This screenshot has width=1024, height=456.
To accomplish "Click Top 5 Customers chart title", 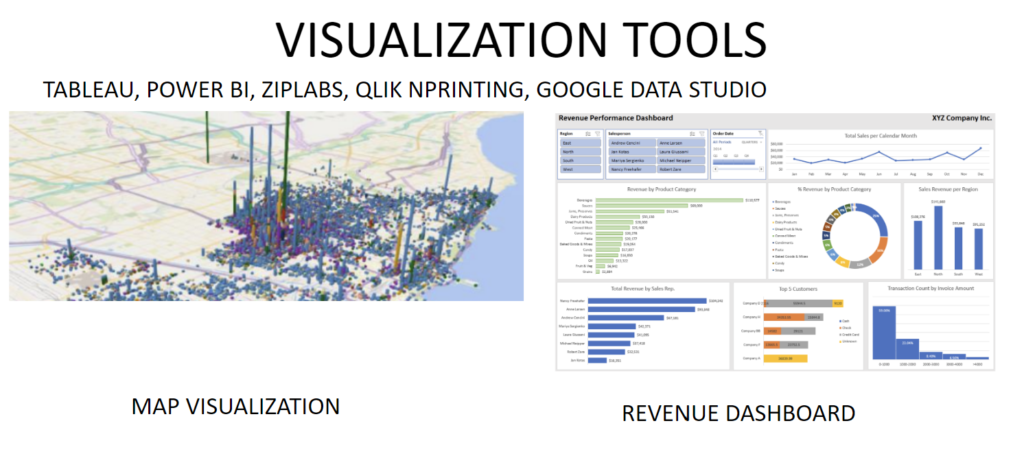I will 796,288.
